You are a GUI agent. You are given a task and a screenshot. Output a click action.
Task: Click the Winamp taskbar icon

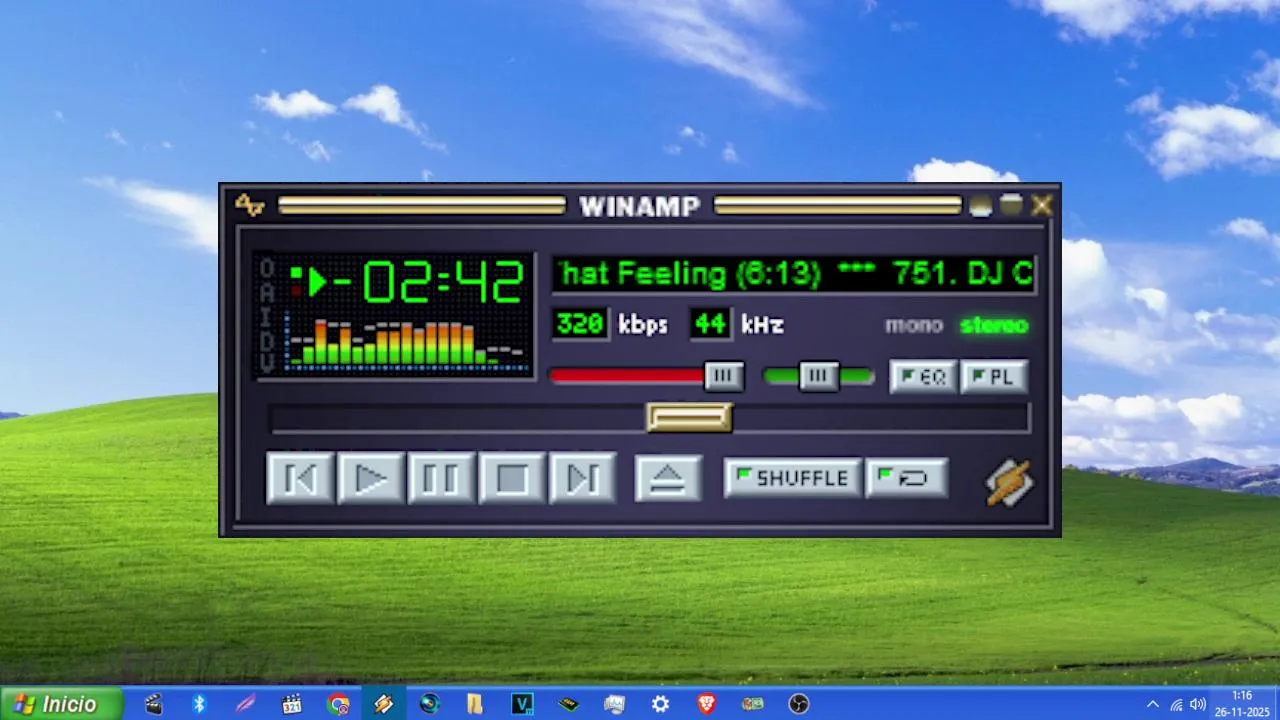(x=384, y=704)
